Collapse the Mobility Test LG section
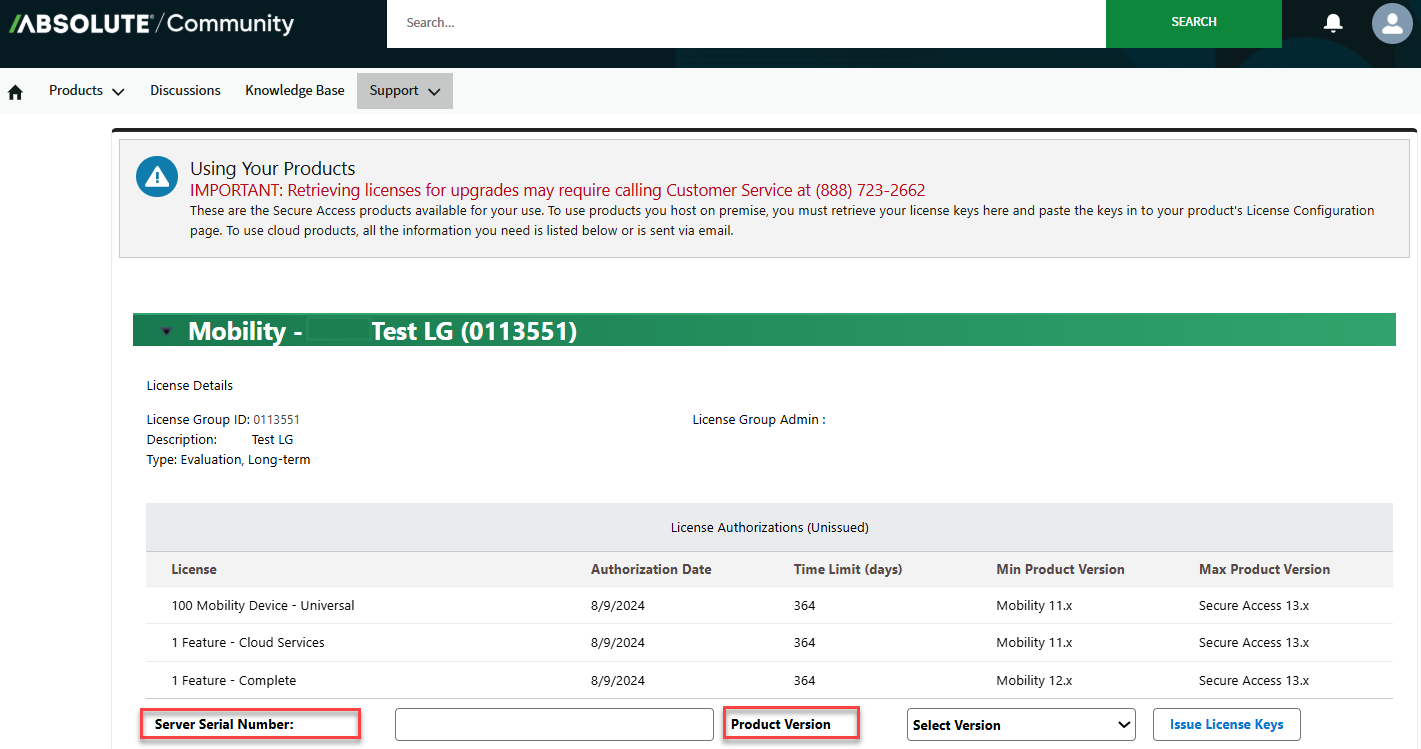Image resolution: width=1421 pixels, height=749 pixels. click(x=166, y=330)
